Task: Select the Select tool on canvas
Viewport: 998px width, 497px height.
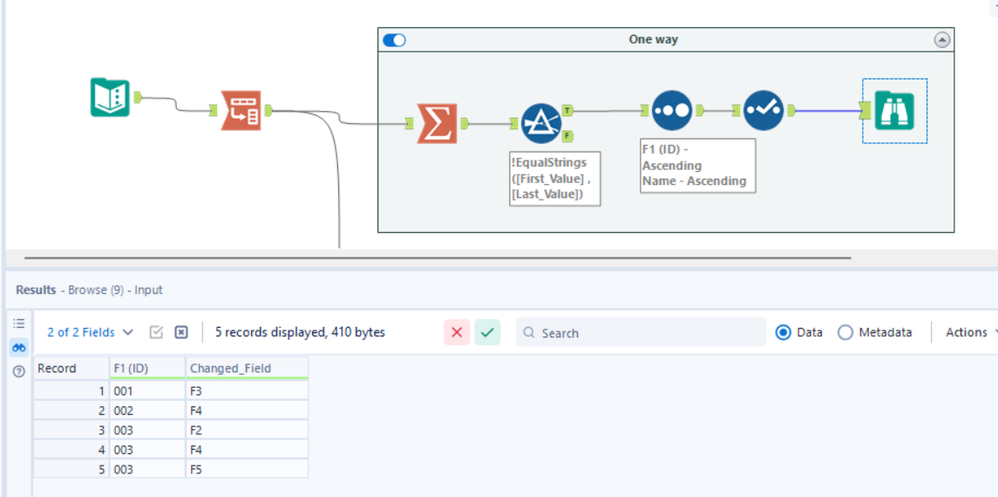Action: pos(763,110)
